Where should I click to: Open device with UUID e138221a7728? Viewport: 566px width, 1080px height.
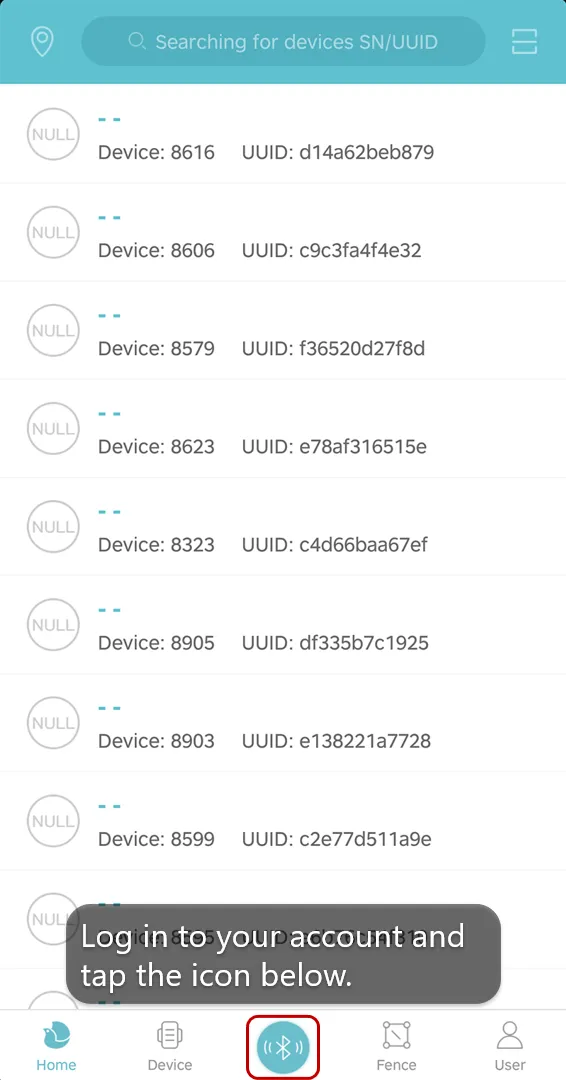click(283, 723)
